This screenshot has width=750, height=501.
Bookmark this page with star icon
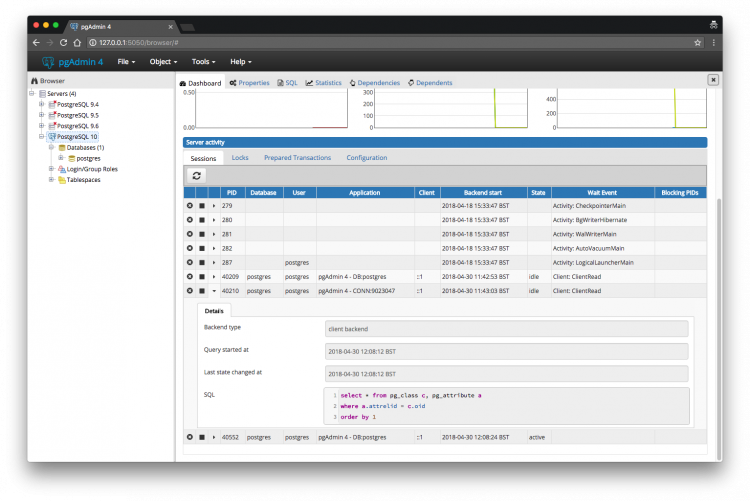[x=697, y=43]
